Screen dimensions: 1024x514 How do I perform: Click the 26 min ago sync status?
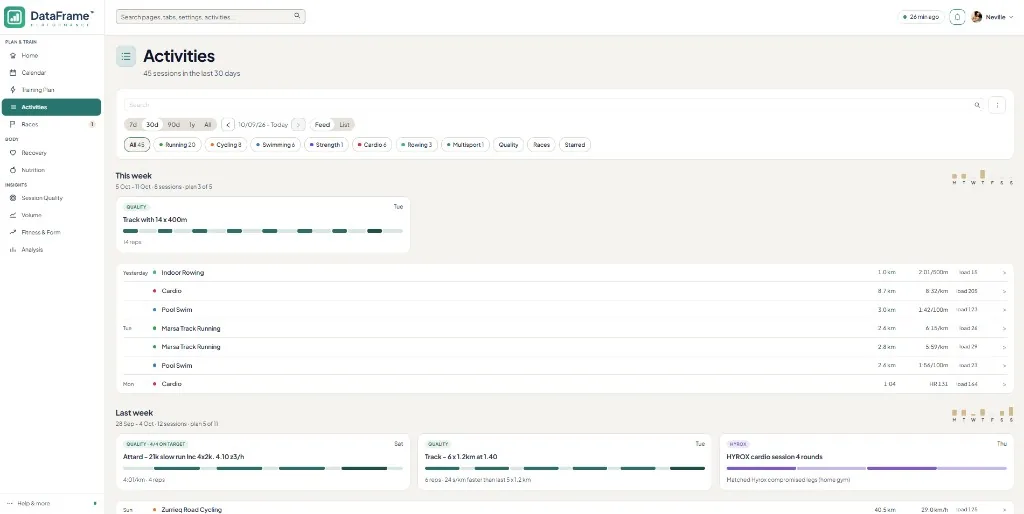921,17
